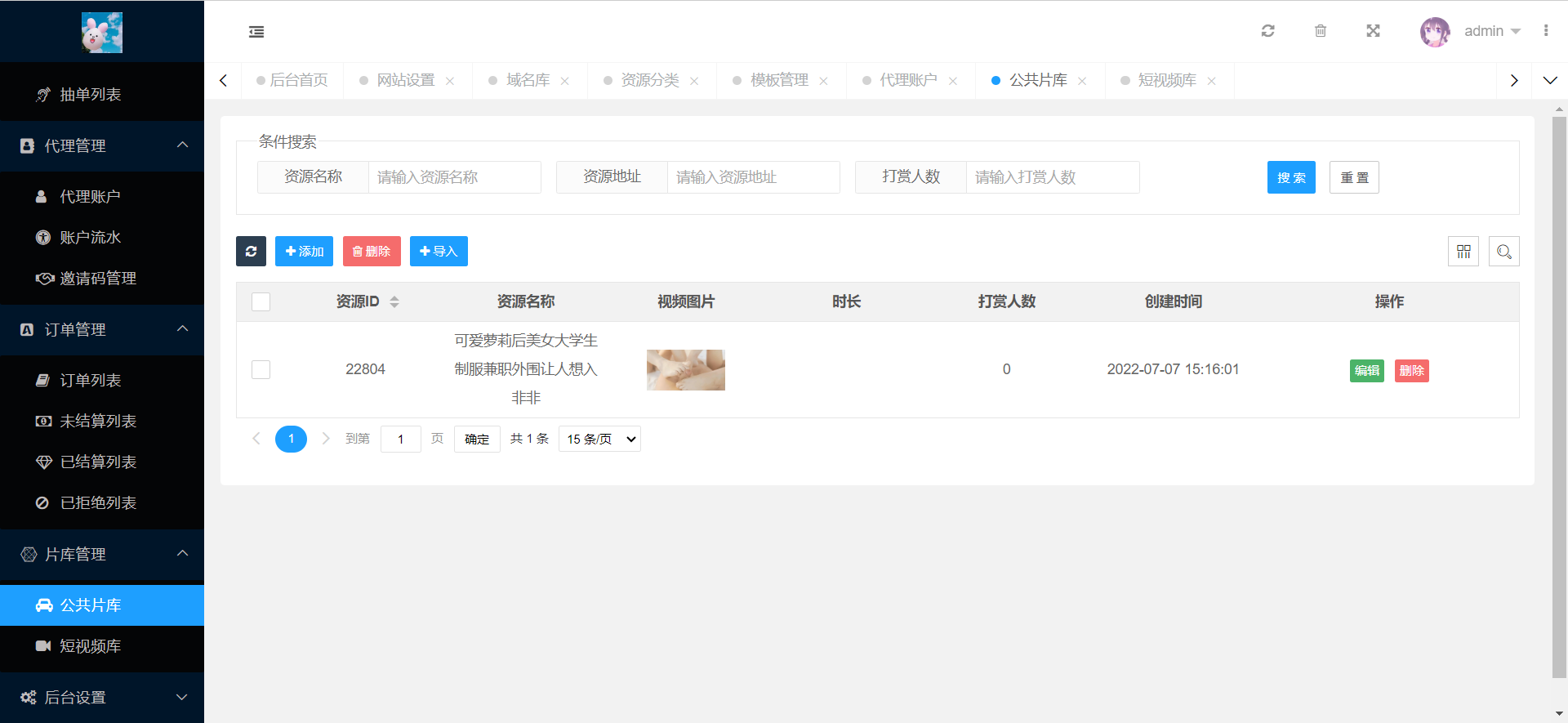Close the 代理账户 tab

click(953, 81)
